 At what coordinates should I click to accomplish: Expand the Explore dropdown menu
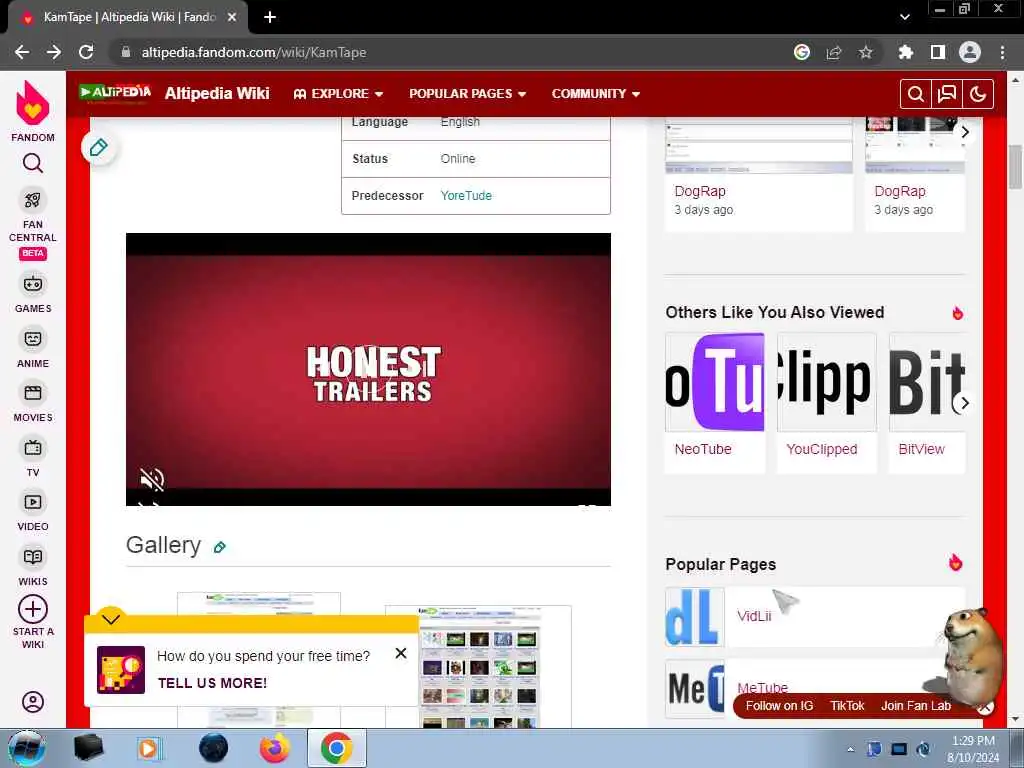pyautogui.click(x=338, y=94)
